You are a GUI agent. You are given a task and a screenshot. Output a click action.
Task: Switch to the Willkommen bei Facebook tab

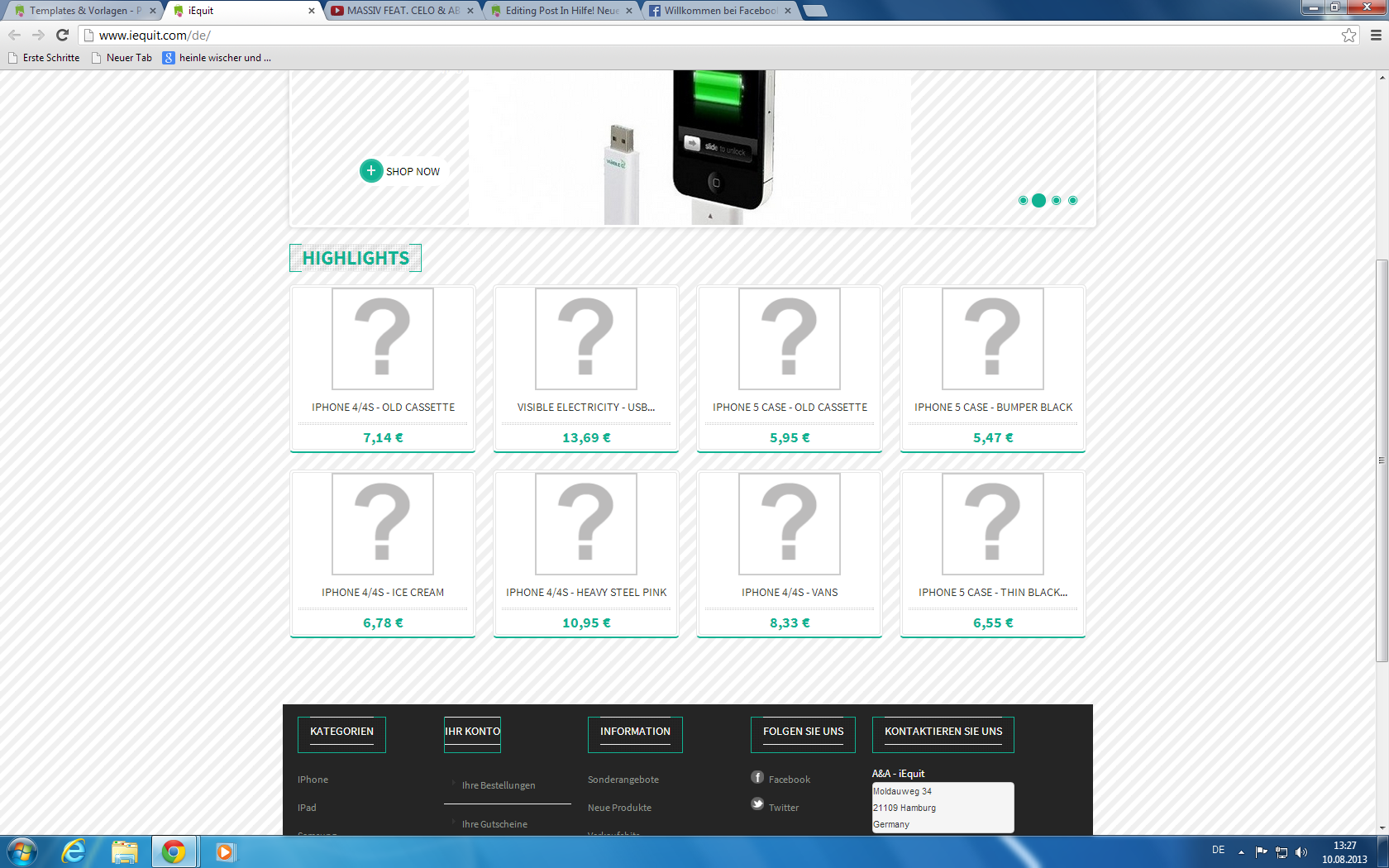[x=720, y=11]
